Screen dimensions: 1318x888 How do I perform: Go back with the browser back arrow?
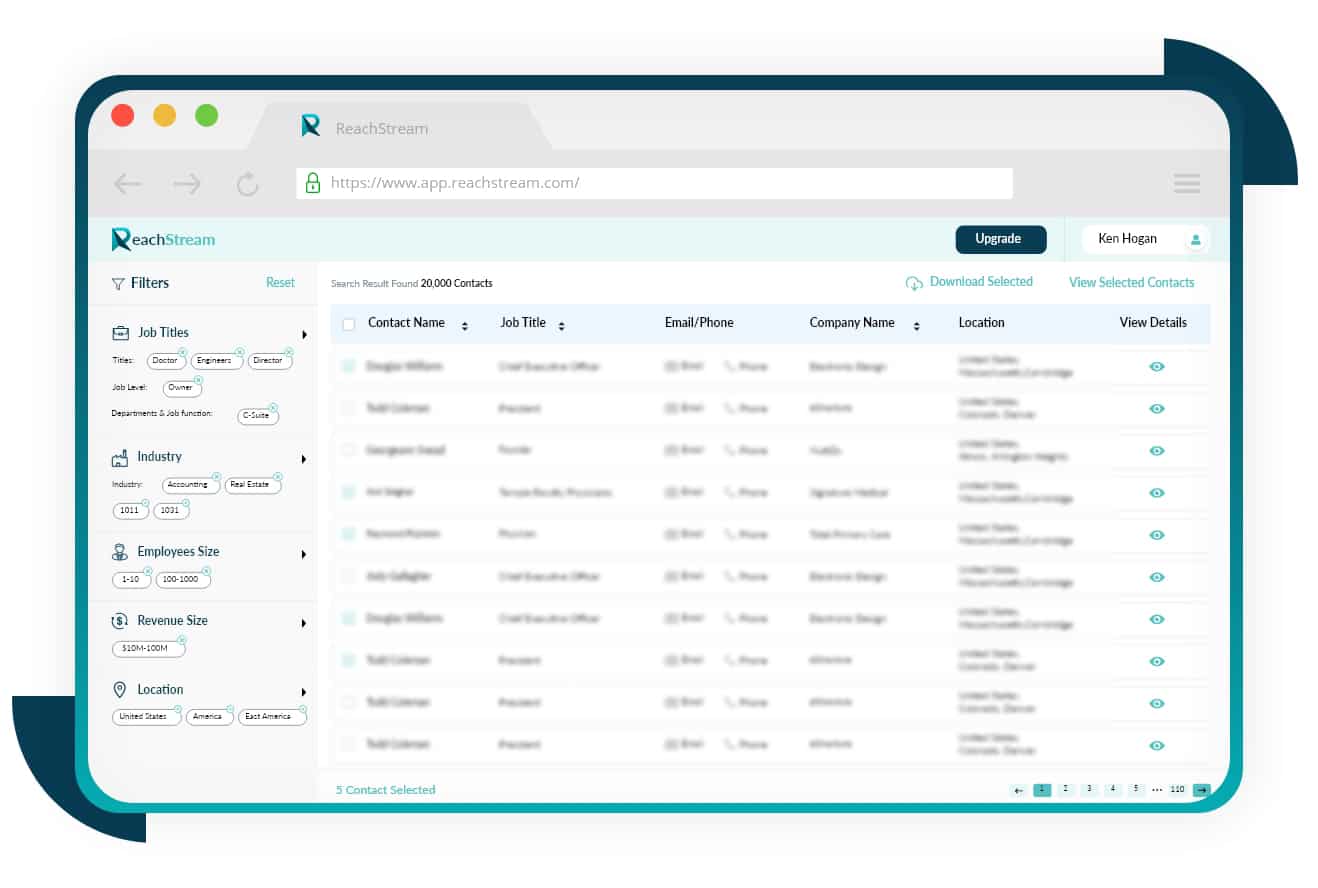(127, 184)
